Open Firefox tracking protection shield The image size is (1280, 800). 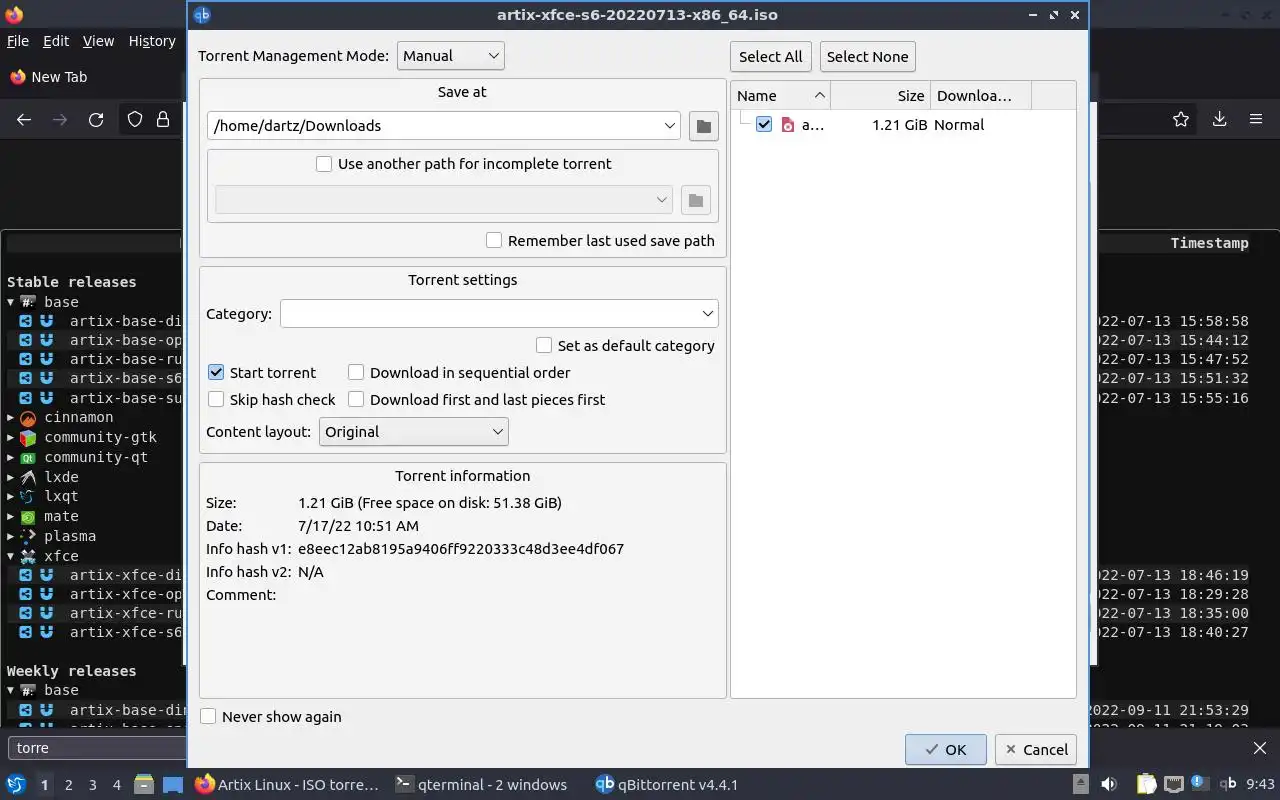(x=135, y=120)
